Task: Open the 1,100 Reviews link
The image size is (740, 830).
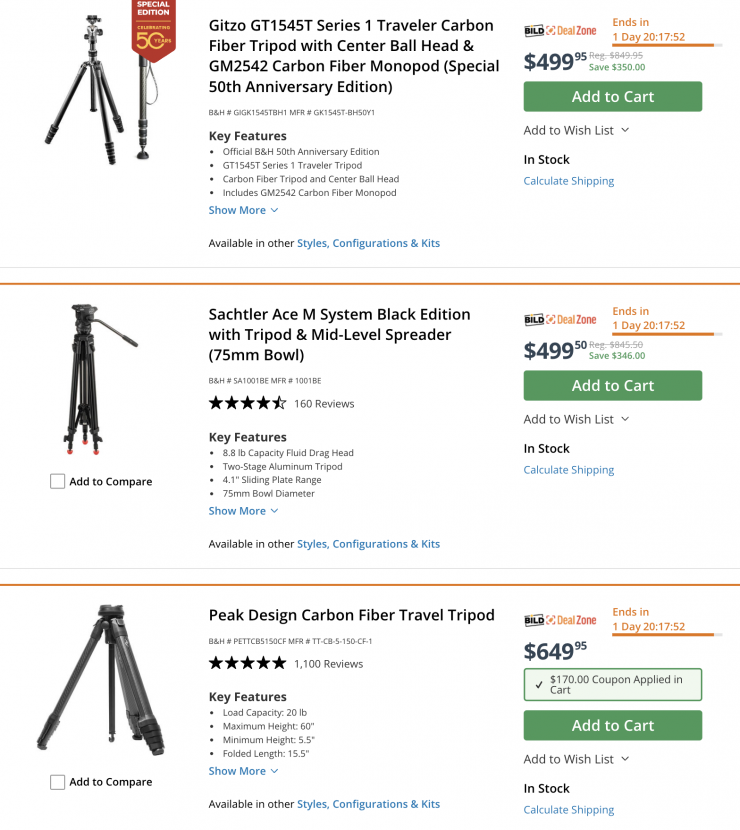Action: click(x=328, y=664)
